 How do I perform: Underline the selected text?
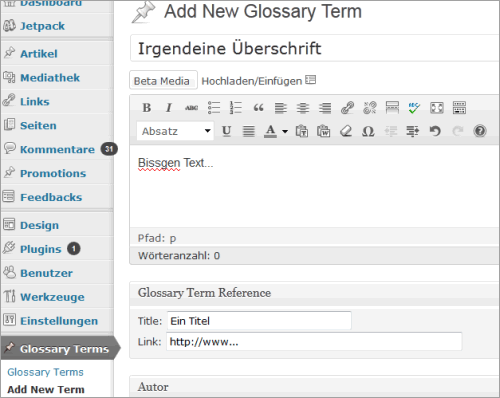pos(227,131)
